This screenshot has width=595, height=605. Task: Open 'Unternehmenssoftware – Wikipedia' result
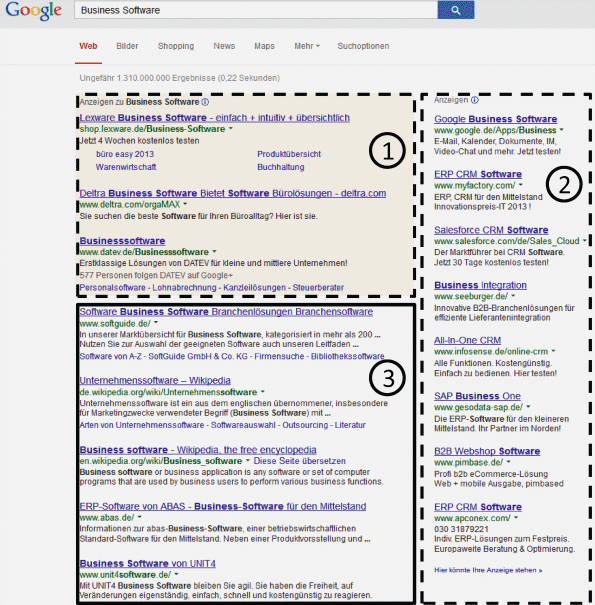pyautogui.click(x=155, y=380)
